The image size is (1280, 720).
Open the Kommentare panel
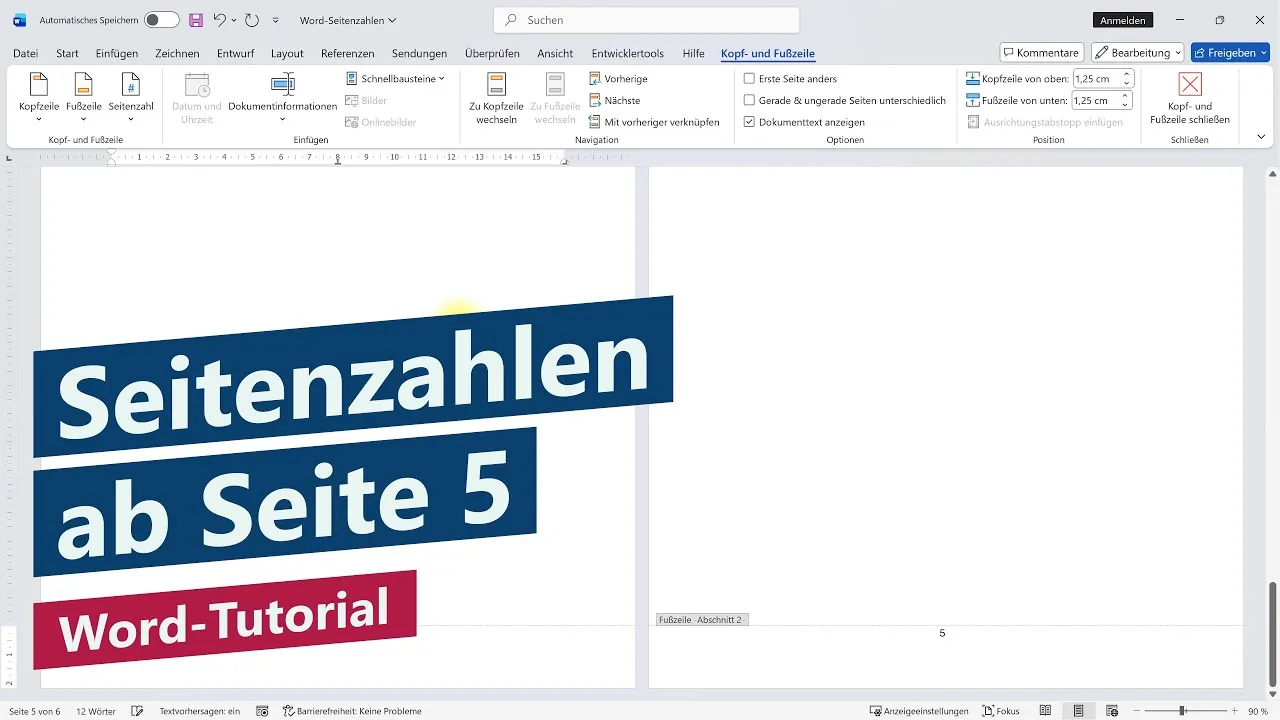tap(1040, 52)
